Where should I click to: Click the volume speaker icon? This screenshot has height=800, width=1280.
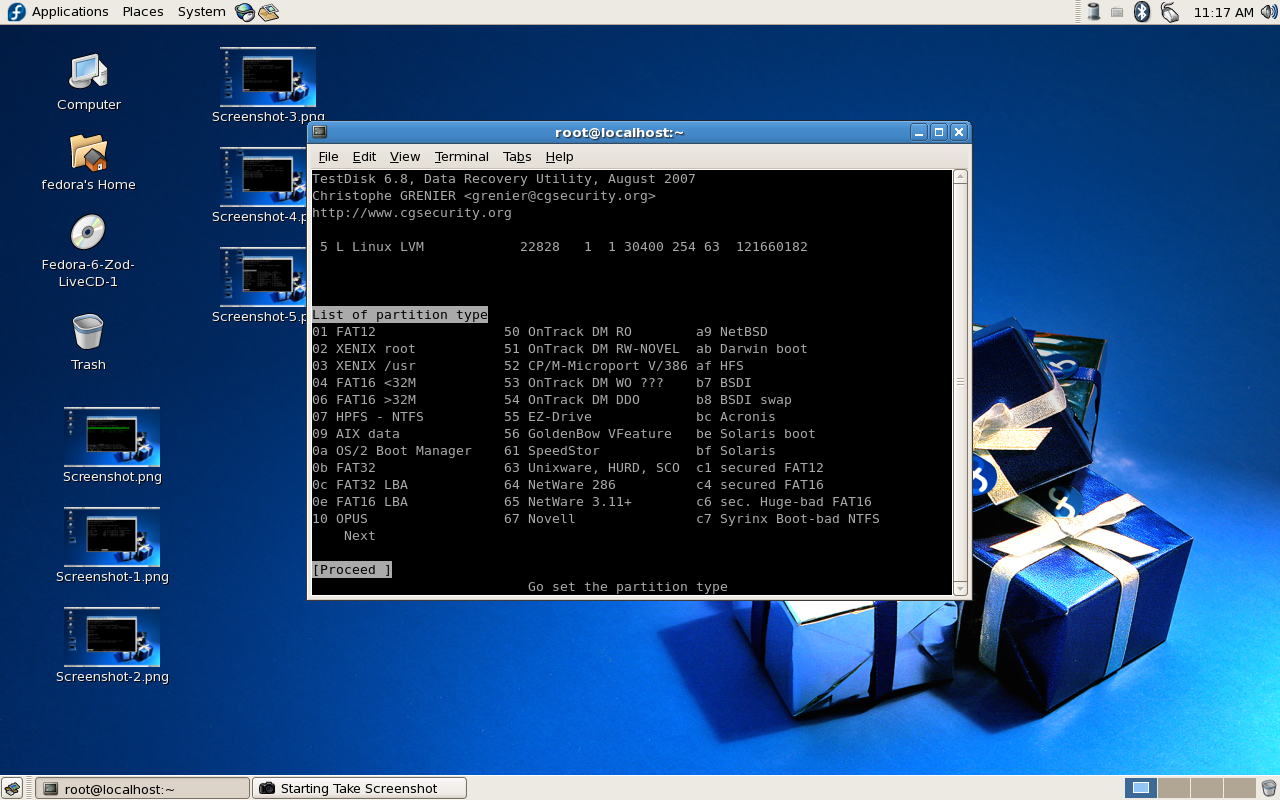pyautogui.click(x=1269, y=12)
